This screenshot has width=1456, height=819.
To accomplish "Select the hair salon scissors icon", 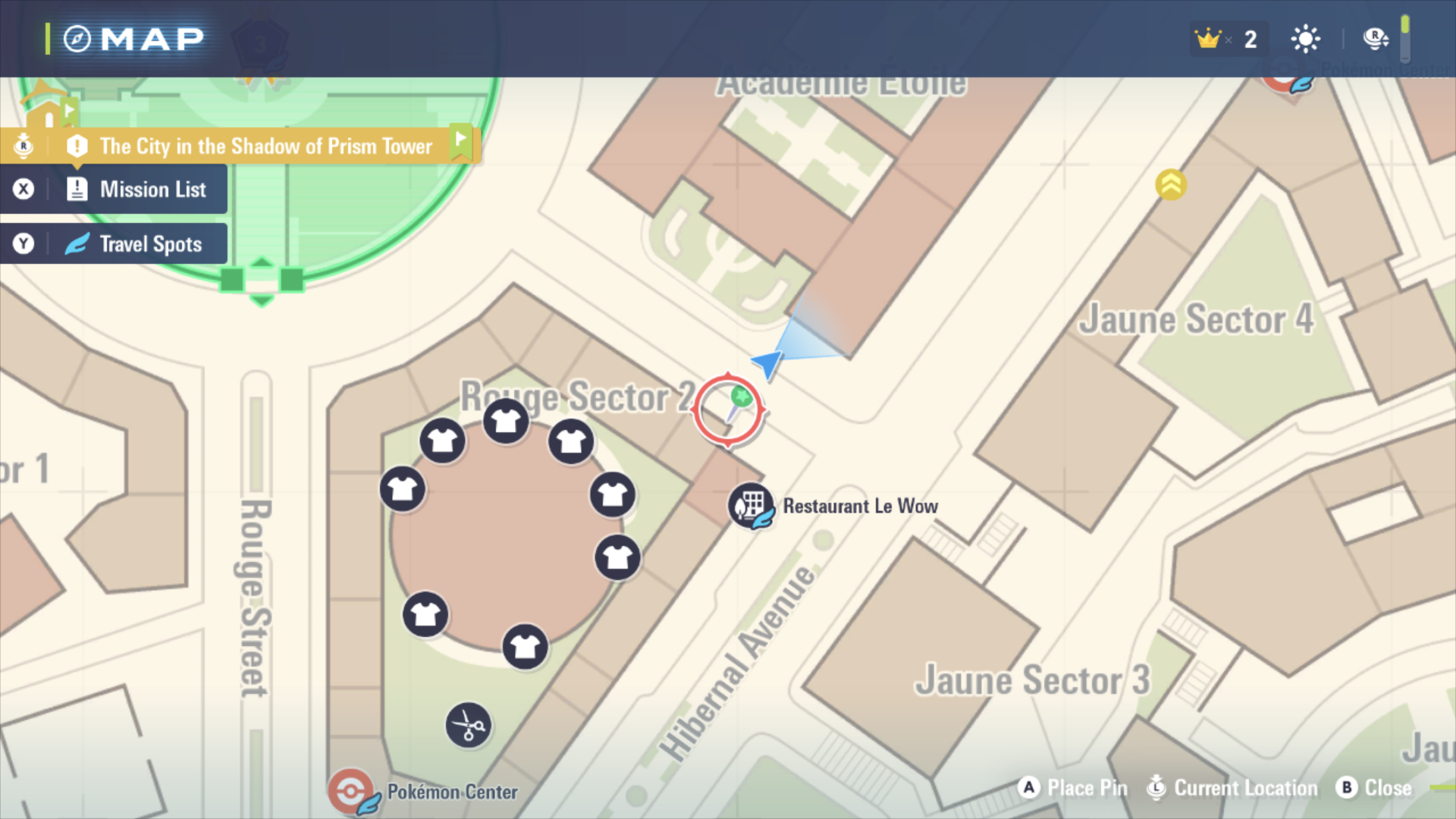I will [469, 726].
